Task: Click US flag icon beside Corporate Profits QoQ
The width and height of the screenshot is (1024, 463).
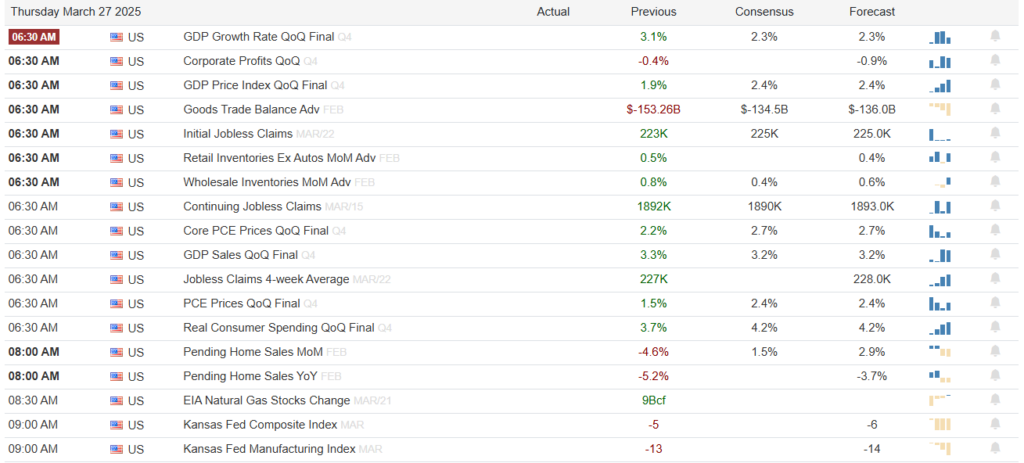Action: point(116,61)
